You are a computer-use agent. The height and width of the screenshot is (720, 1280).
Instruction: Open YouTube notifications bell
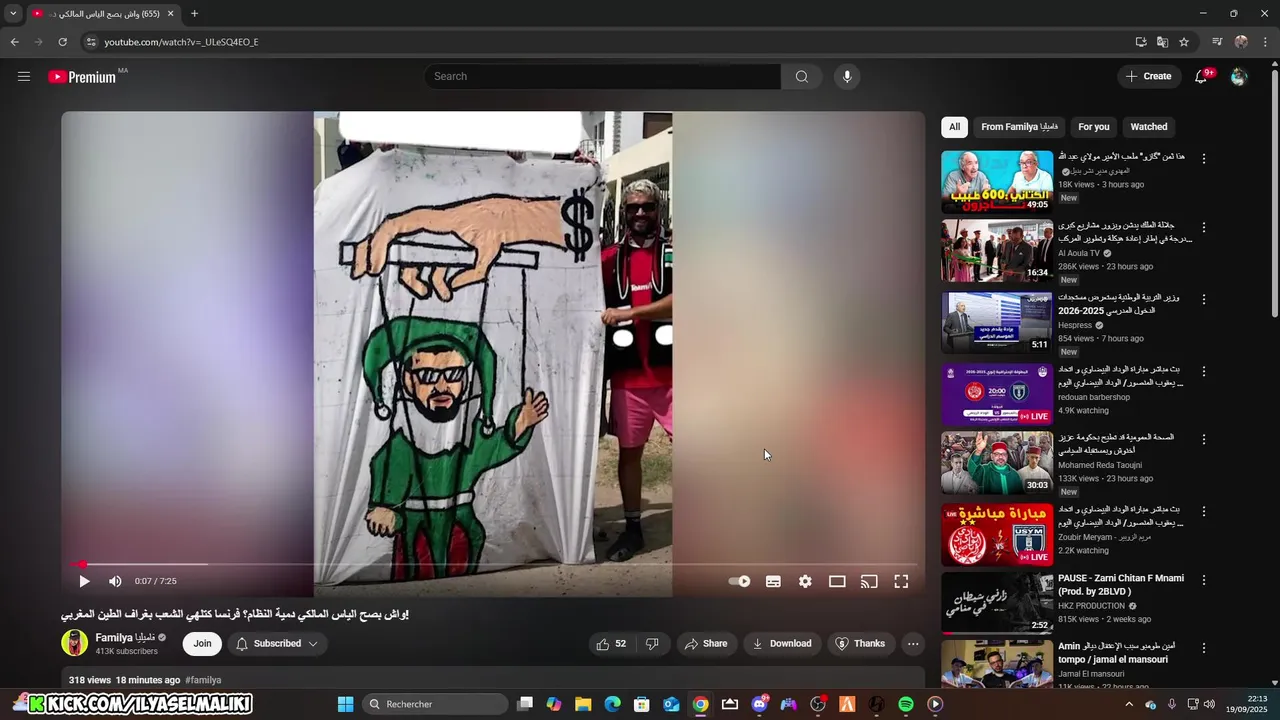pyautogui.click(x=1201, y=77)
